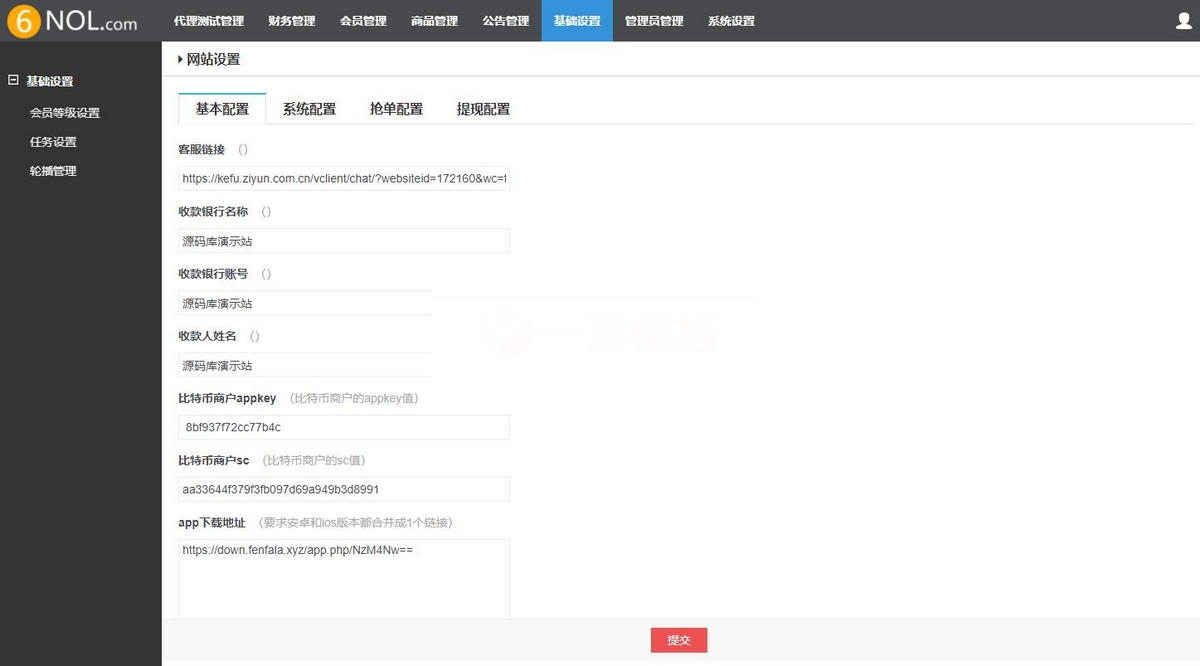This screenshot has width=1200, height=666.
Task: Click the 基础设置 sidebar icon
Action: click(14, 80)
